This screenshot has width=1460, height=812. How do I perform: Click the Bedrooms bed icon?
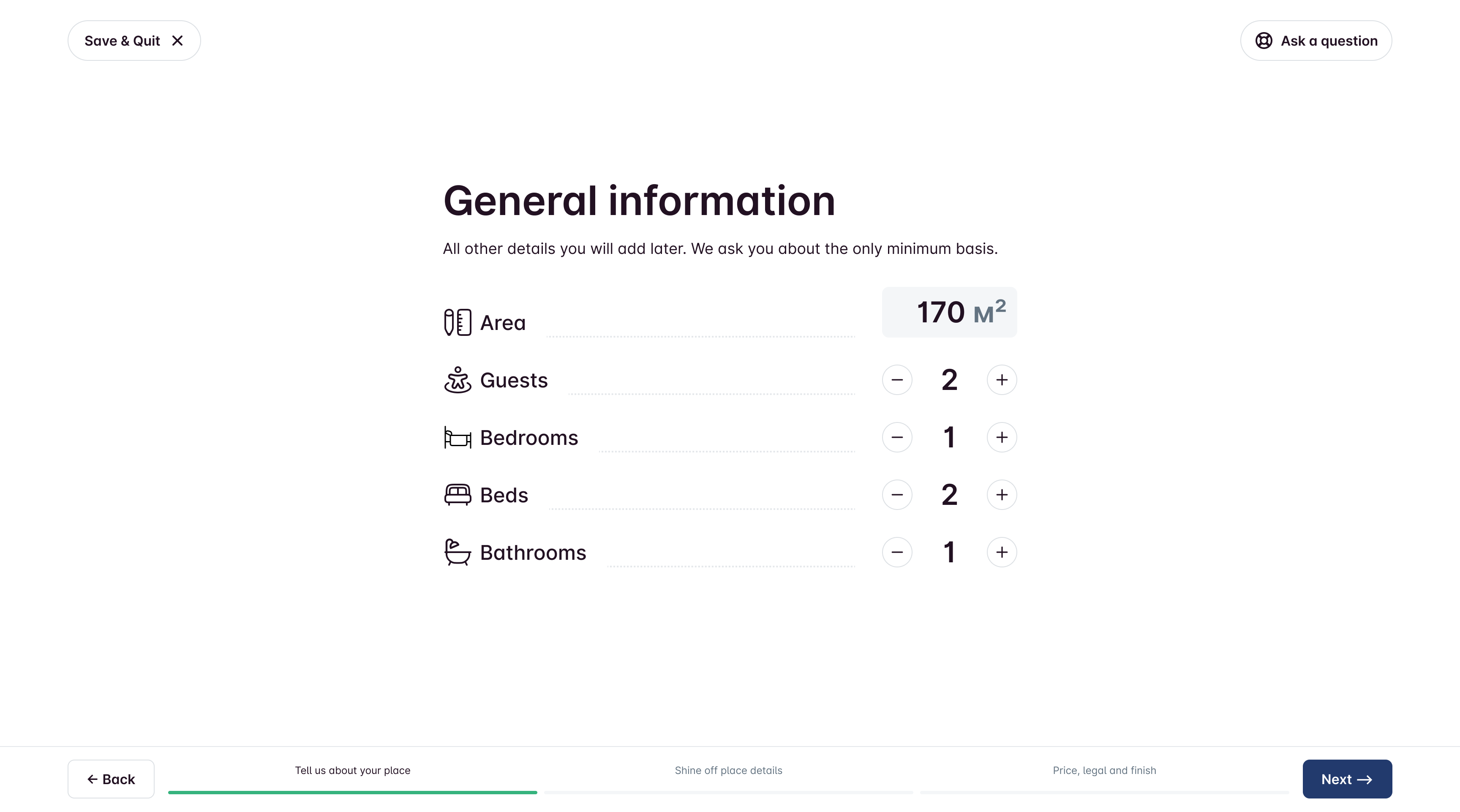tap(458, 437)
